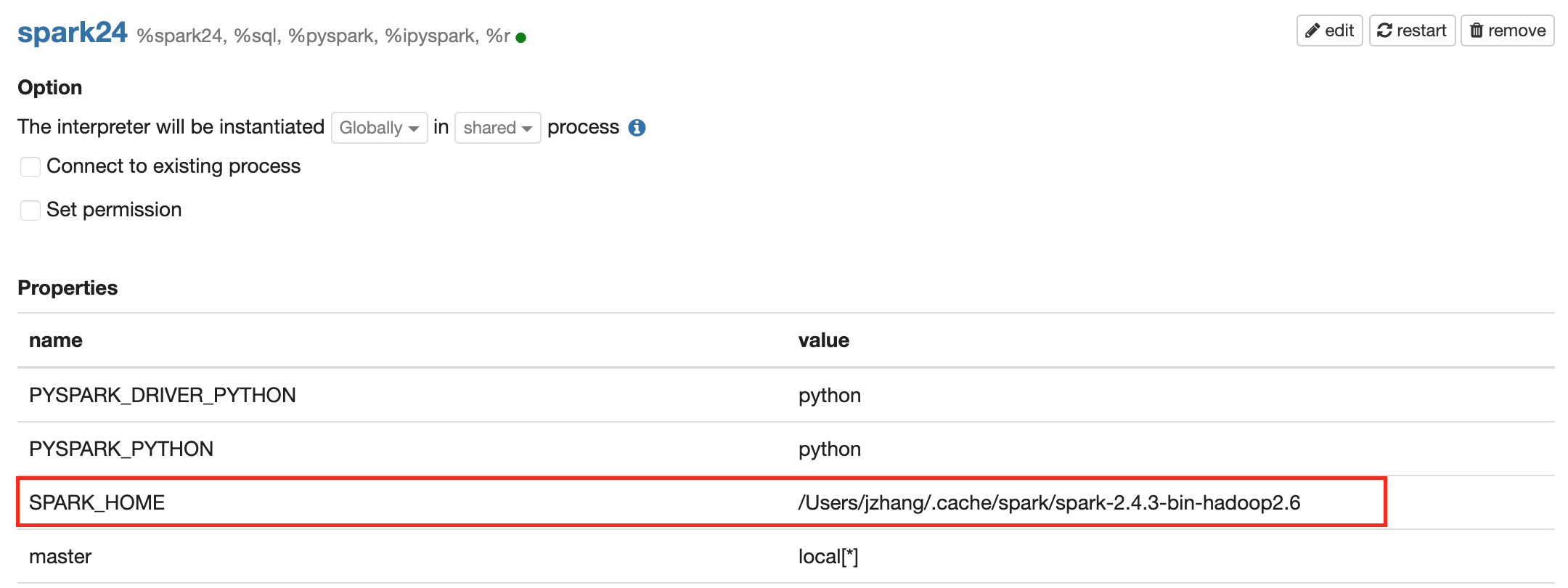
Task: Select the PYSPARK_PYTHON property name
Action: [121, 449]
